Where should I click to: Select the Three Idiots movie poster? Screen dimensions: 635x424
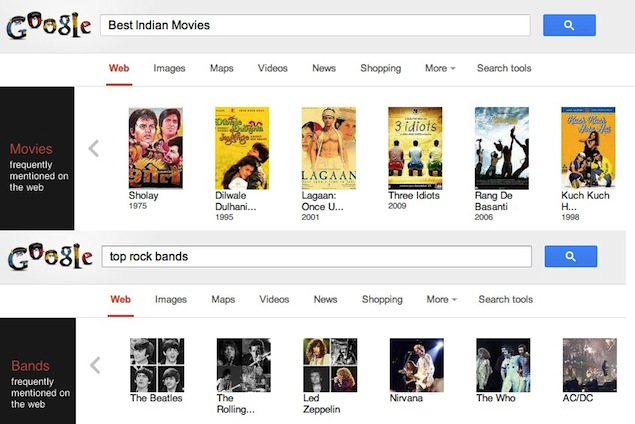click(415, 148)
